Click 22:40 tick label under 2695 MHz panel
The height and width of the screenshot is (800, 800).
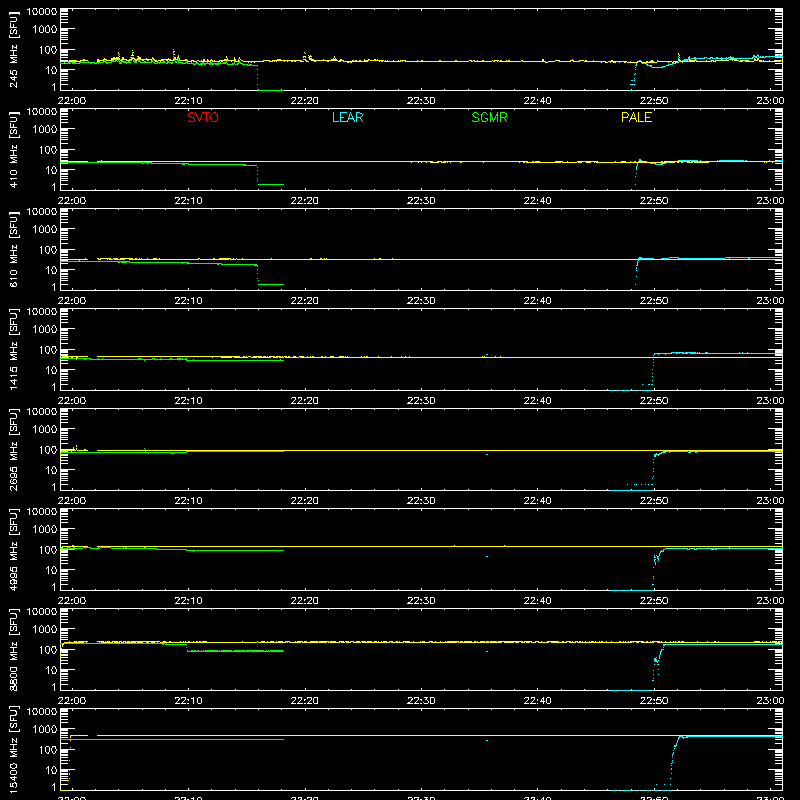[537, 501]
